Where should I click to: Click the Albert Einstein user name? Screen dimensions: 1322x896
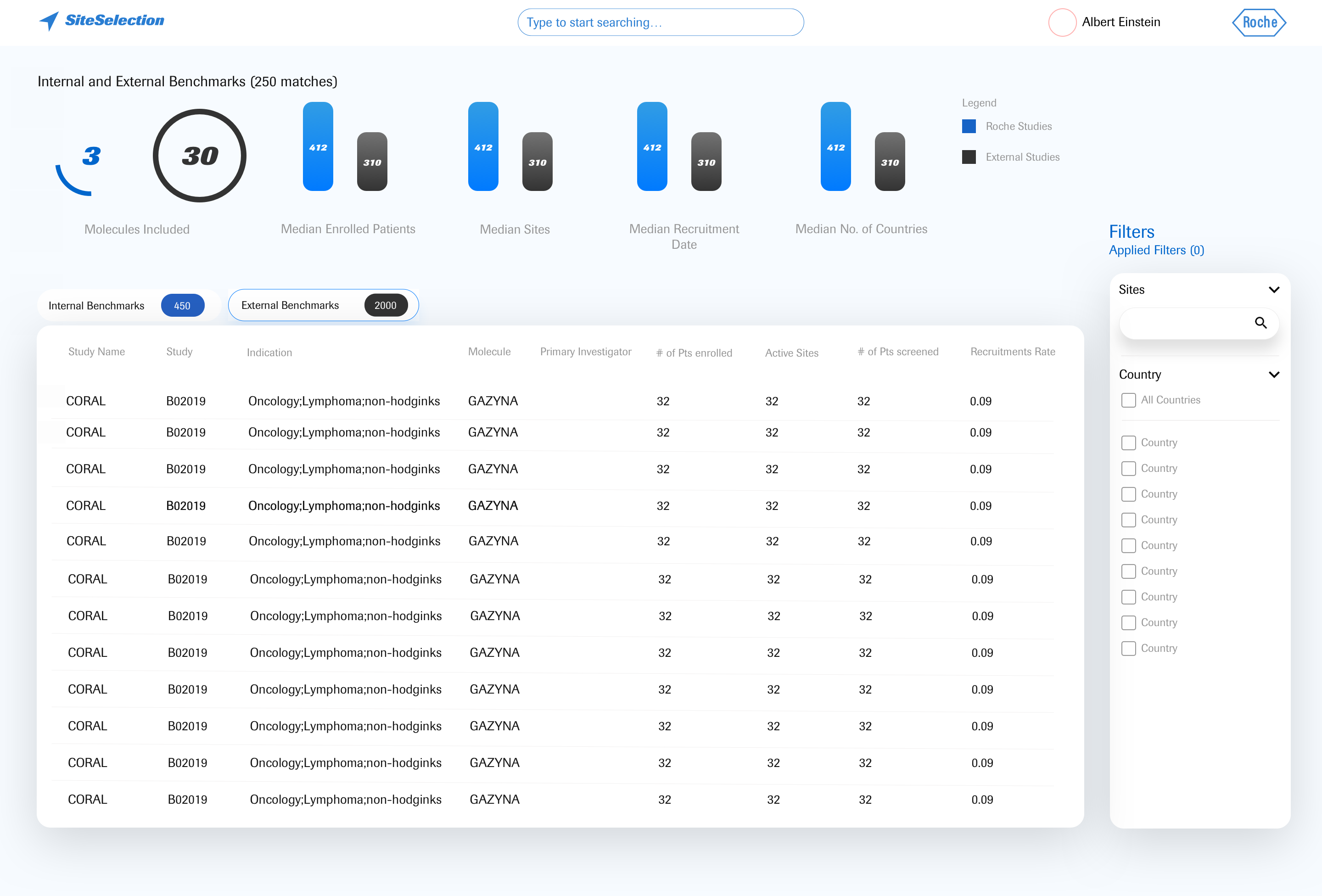tap(1120, 22)
